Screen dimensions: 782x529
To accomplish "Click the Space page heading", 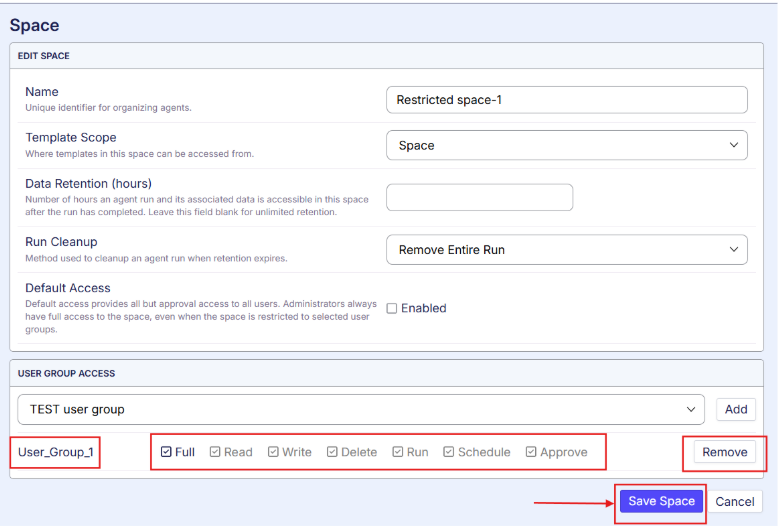I will pos(34,25).
